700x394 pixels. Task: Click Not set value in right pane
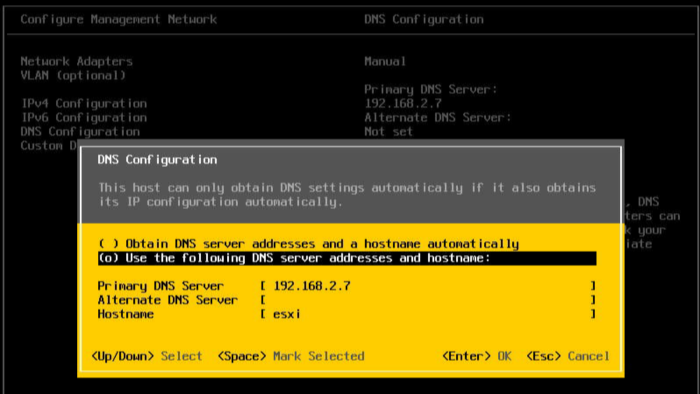point(388,132)
